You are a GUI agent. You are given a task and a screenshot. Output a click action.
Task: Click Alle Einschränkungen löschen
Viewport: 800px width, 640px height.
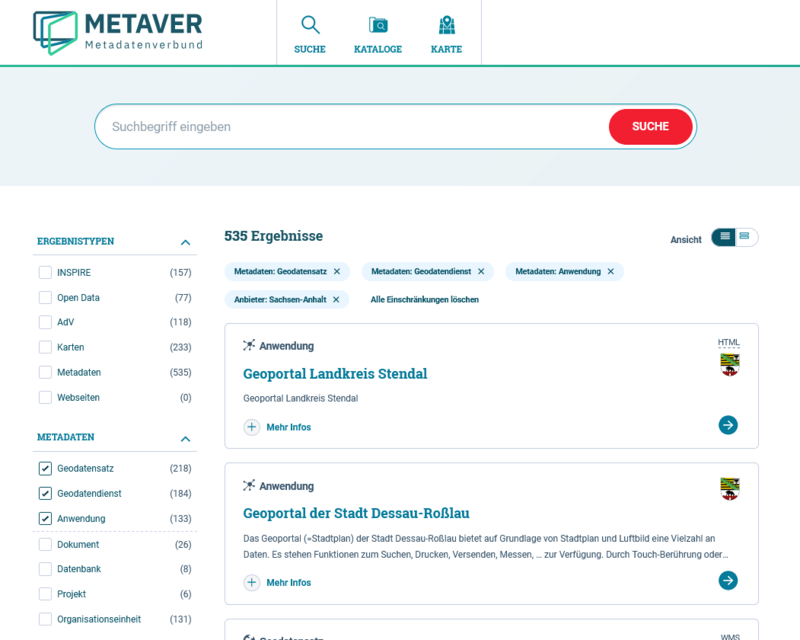424,300
